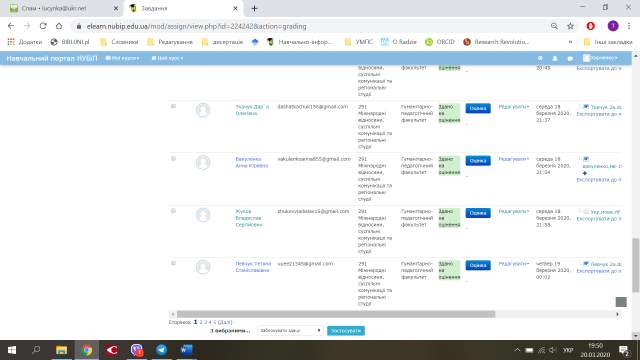Click Оцінка button for Левчук Тетяна
The height and width of the screenshot is (360, 640).
(478, 265)
